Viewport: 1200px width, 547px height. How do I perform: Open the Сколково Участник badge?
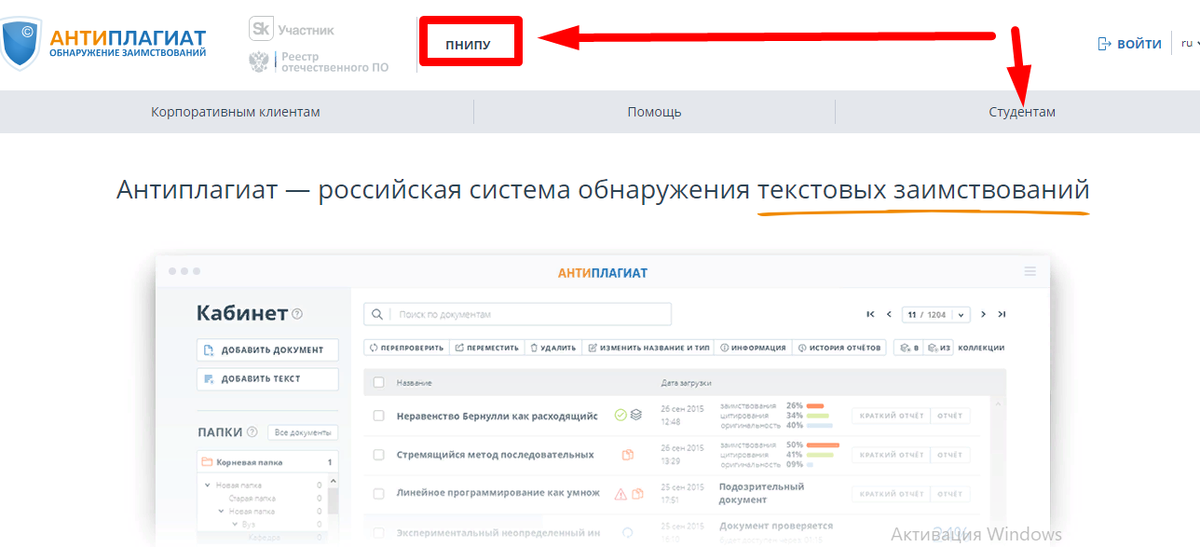pos(292,30)
